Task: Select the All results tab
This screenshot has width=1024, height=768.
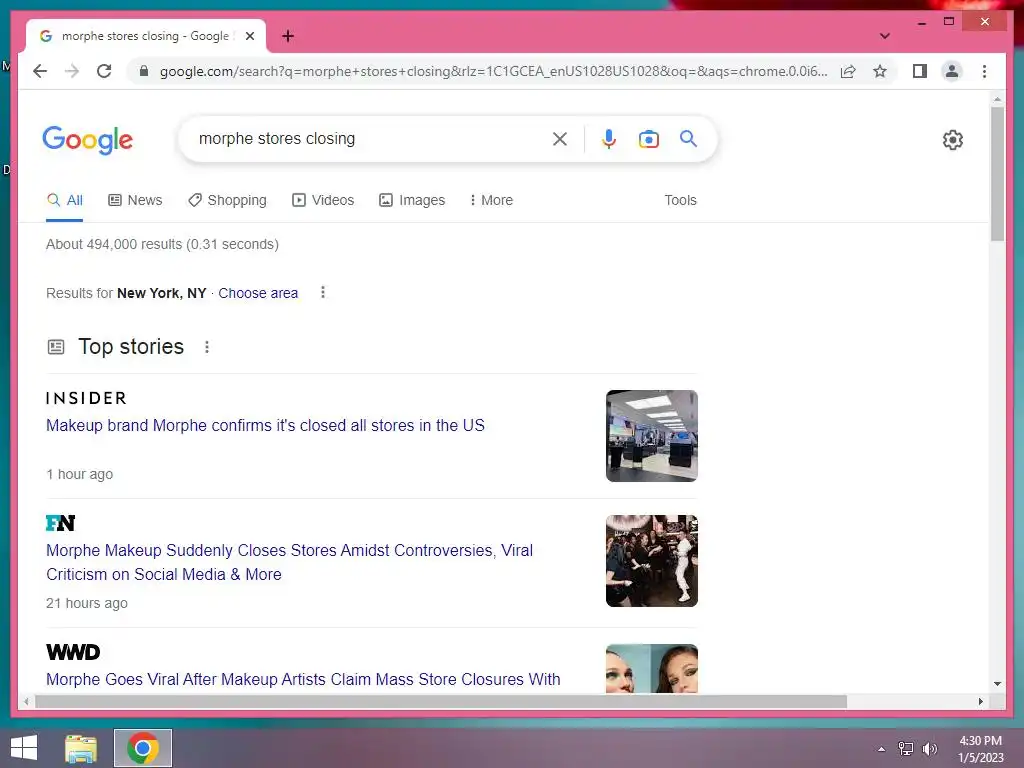Action: 65,200
